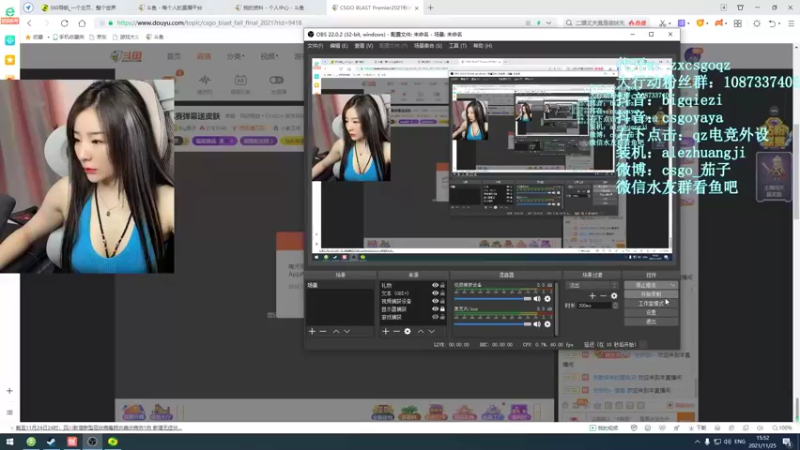
Task: Open the OBS 文件(F) menu
Action: point(315,46)
